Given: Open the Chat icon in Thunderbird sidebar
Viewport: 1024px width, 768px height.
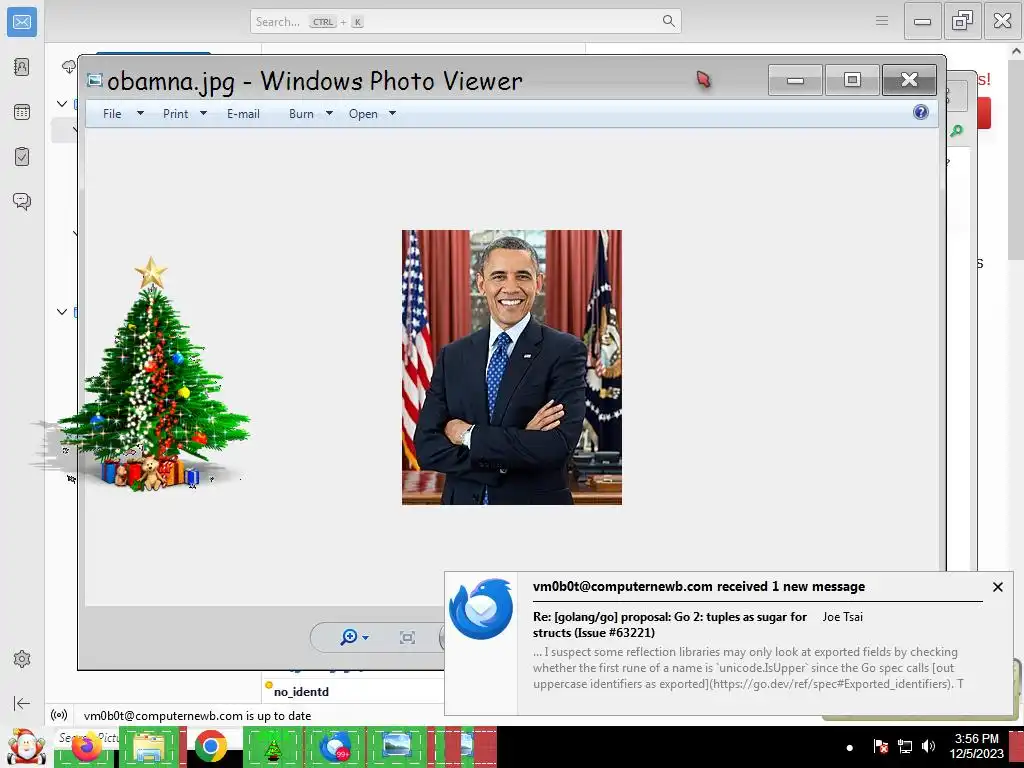Looking at the screenshot, I should (22, 201).
